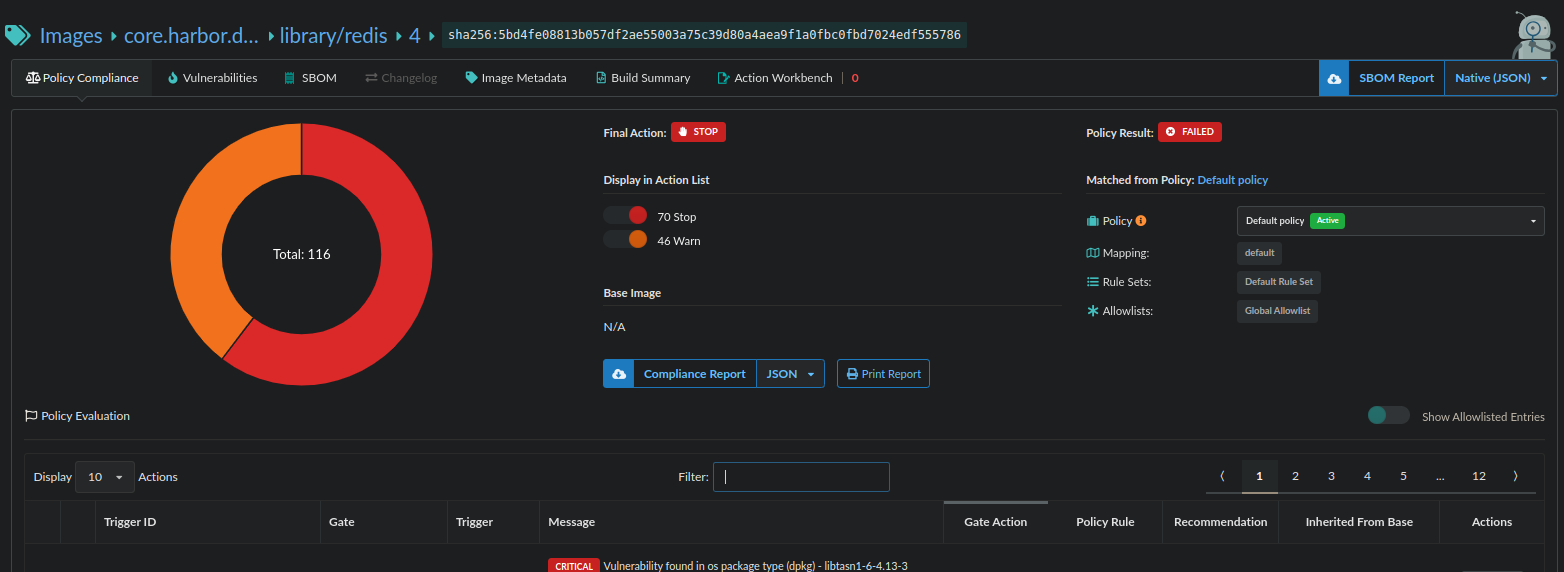This screenshot has width=1564, height=572.
Task: Go to previous page arrow in pagination
Action: pyautogui.click(x=1222, y=476)
